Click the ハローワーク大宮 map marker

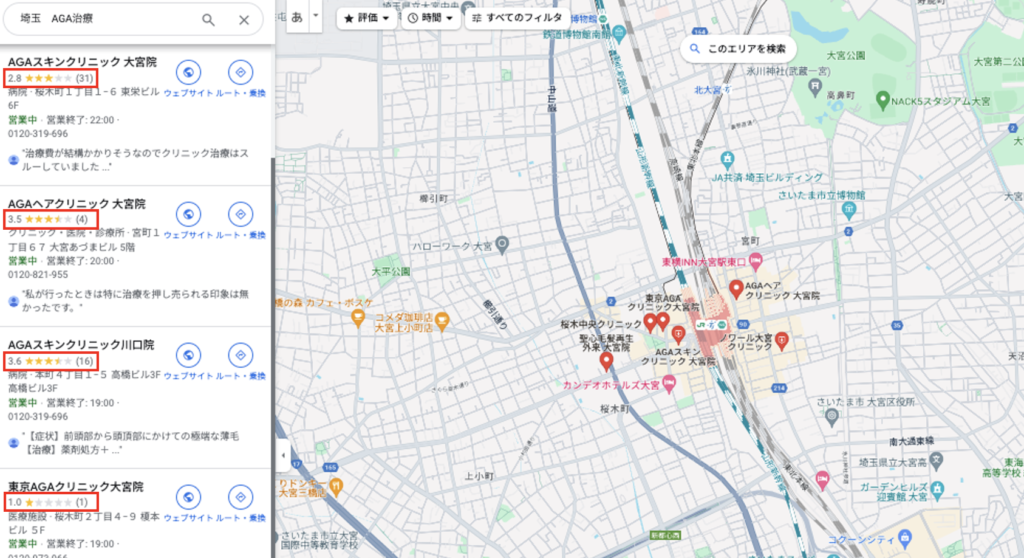(x=502, y=245)
